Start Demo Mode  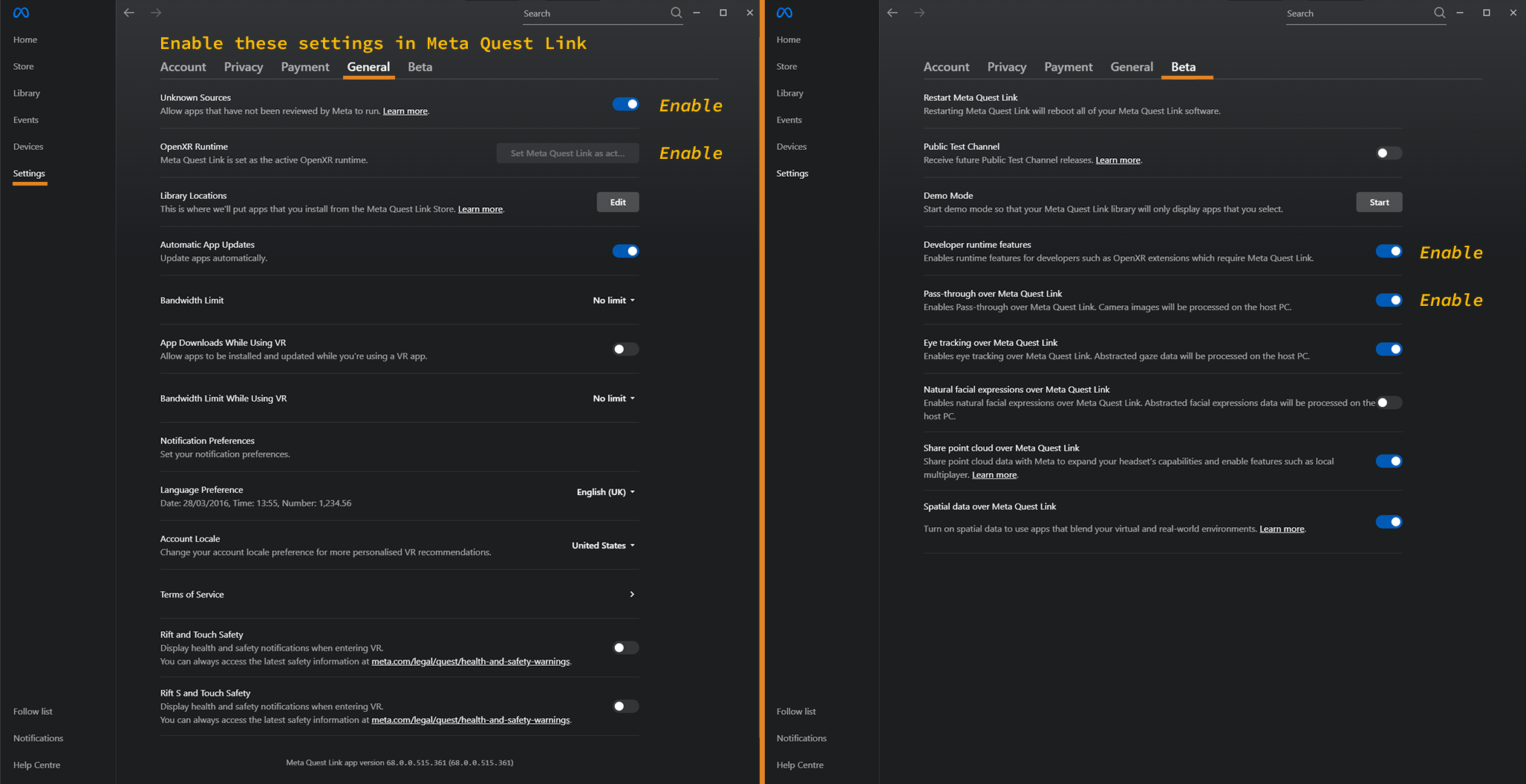click(1379, 202)
